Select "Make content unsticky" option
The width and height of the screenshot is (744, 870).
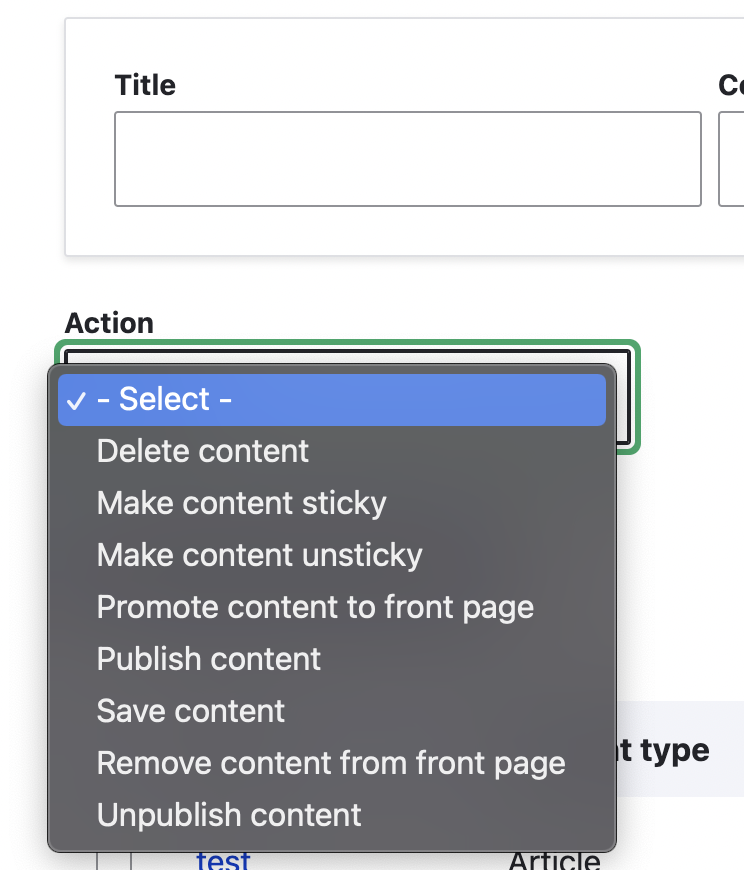259,555
